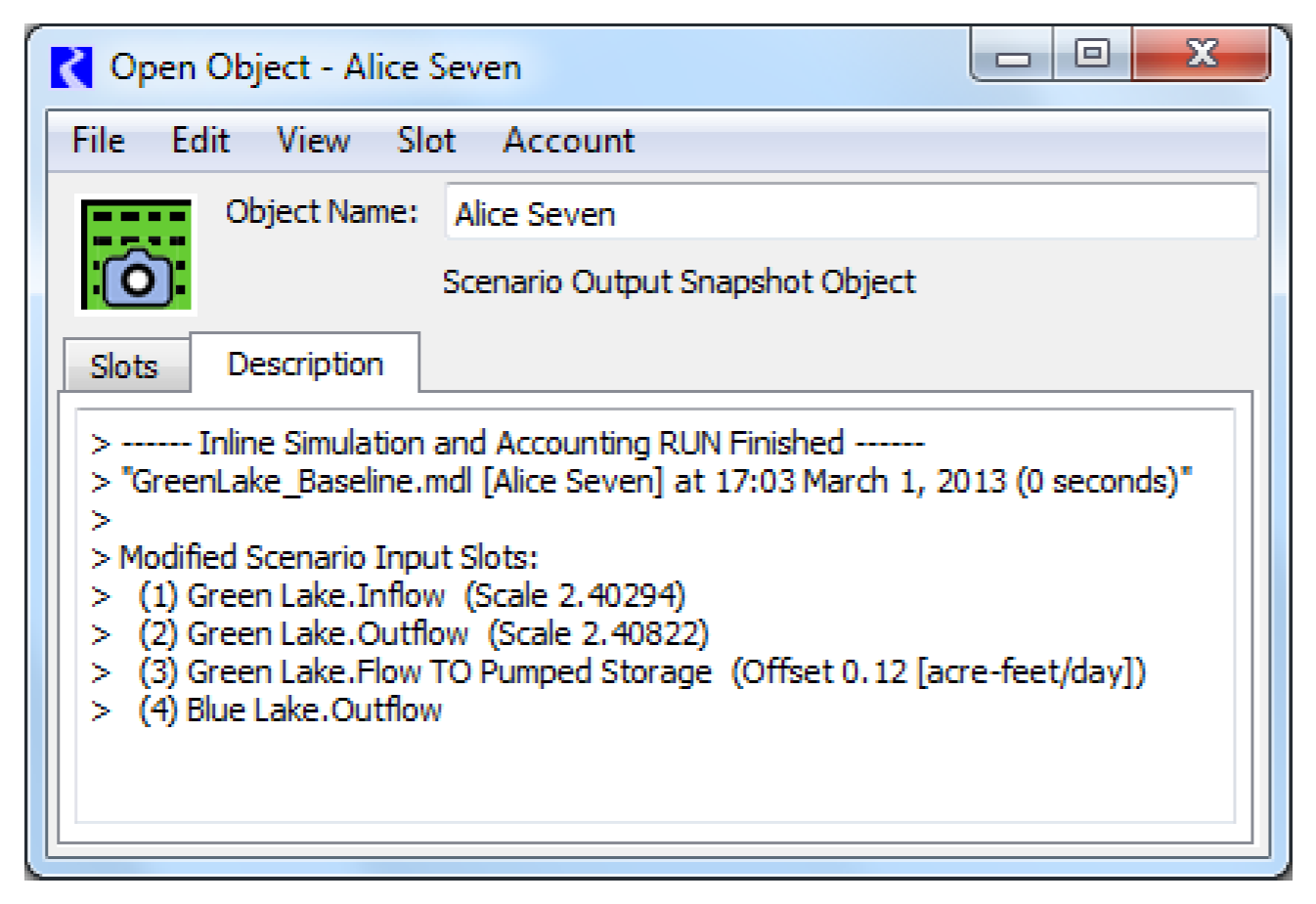Minimize the Open Object window
This screenshot has width=1316, height=904.
(x=1013, y=56)
